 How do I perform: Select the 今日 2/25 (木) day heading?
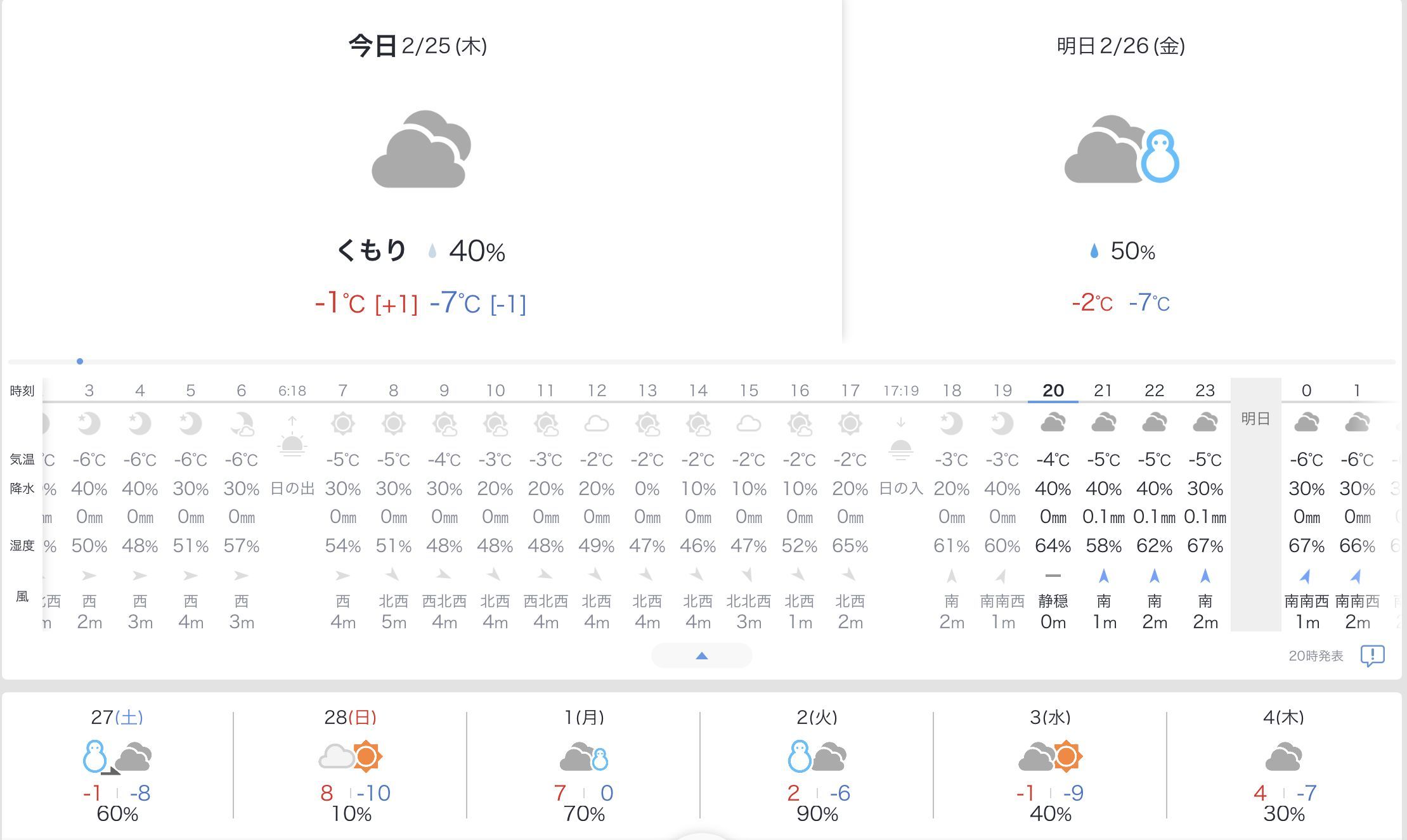pyautogui.click(x=418, y=46)
